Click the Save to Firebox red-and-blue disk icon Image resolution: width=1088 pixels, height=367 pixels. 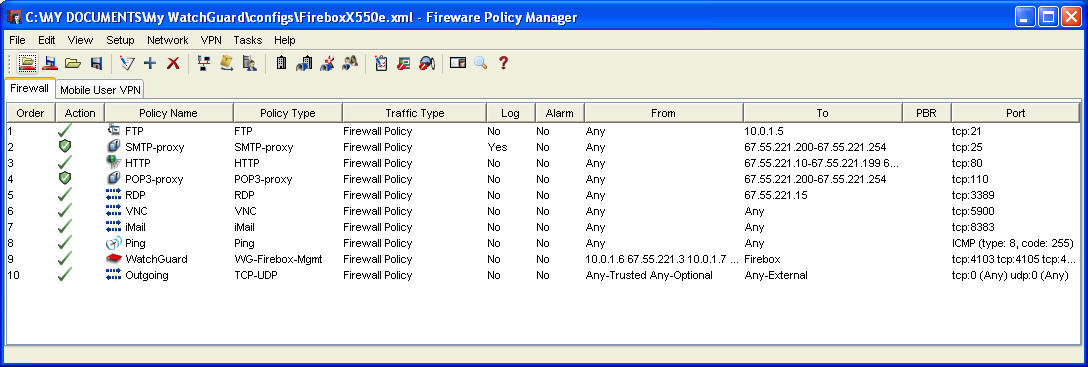tap(50, 63)
